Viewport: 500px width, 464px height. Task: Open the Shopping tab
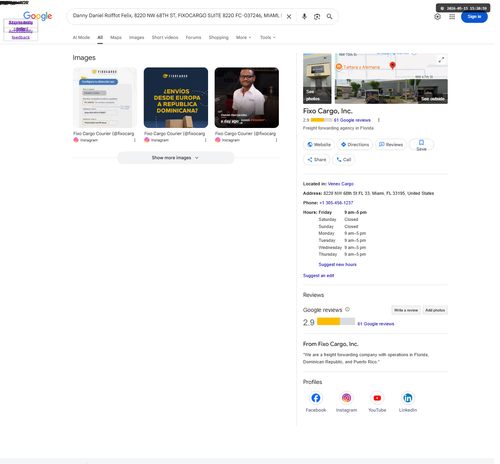pos(219,37)
